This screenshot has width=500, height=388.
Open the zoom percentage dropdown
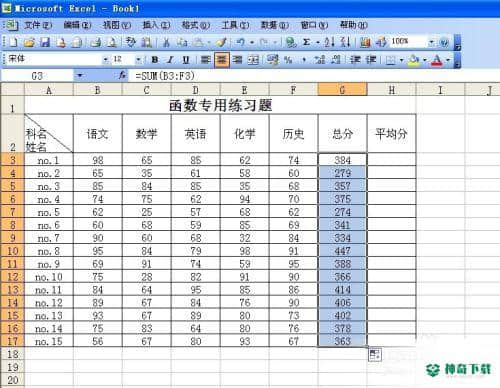tap(431, 42)
